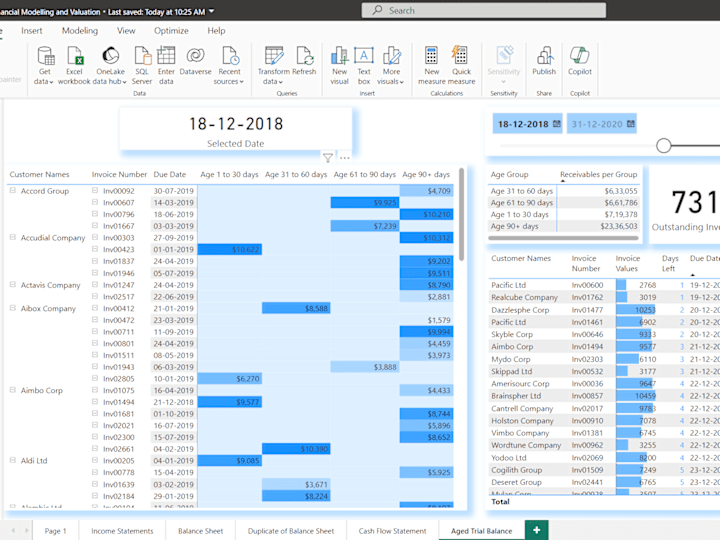The height and width of the screenshot is (540, 720).
Task: Click the Search input box
Action: 484,10
